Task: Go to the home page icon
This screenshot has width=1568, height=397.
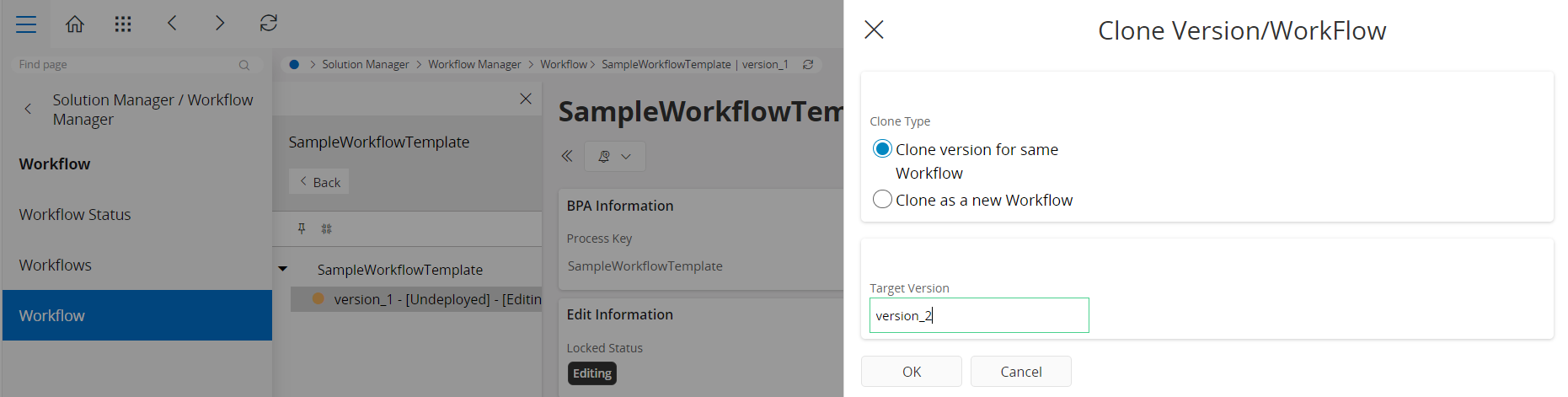Action: [75, 24]
